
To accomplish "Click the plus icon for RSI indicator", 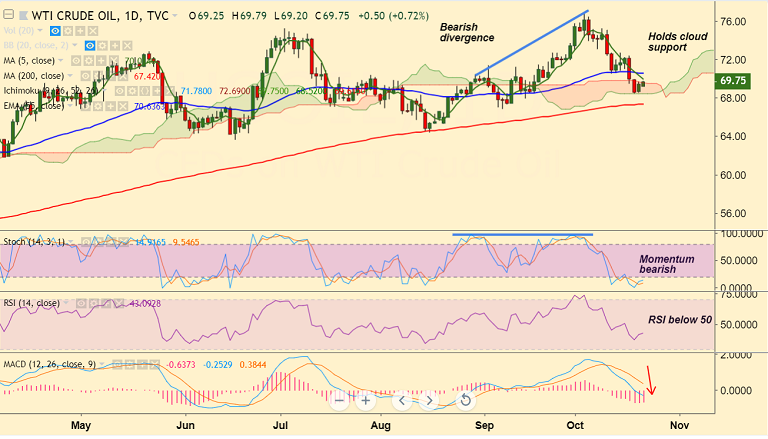I will coord(106,303).
